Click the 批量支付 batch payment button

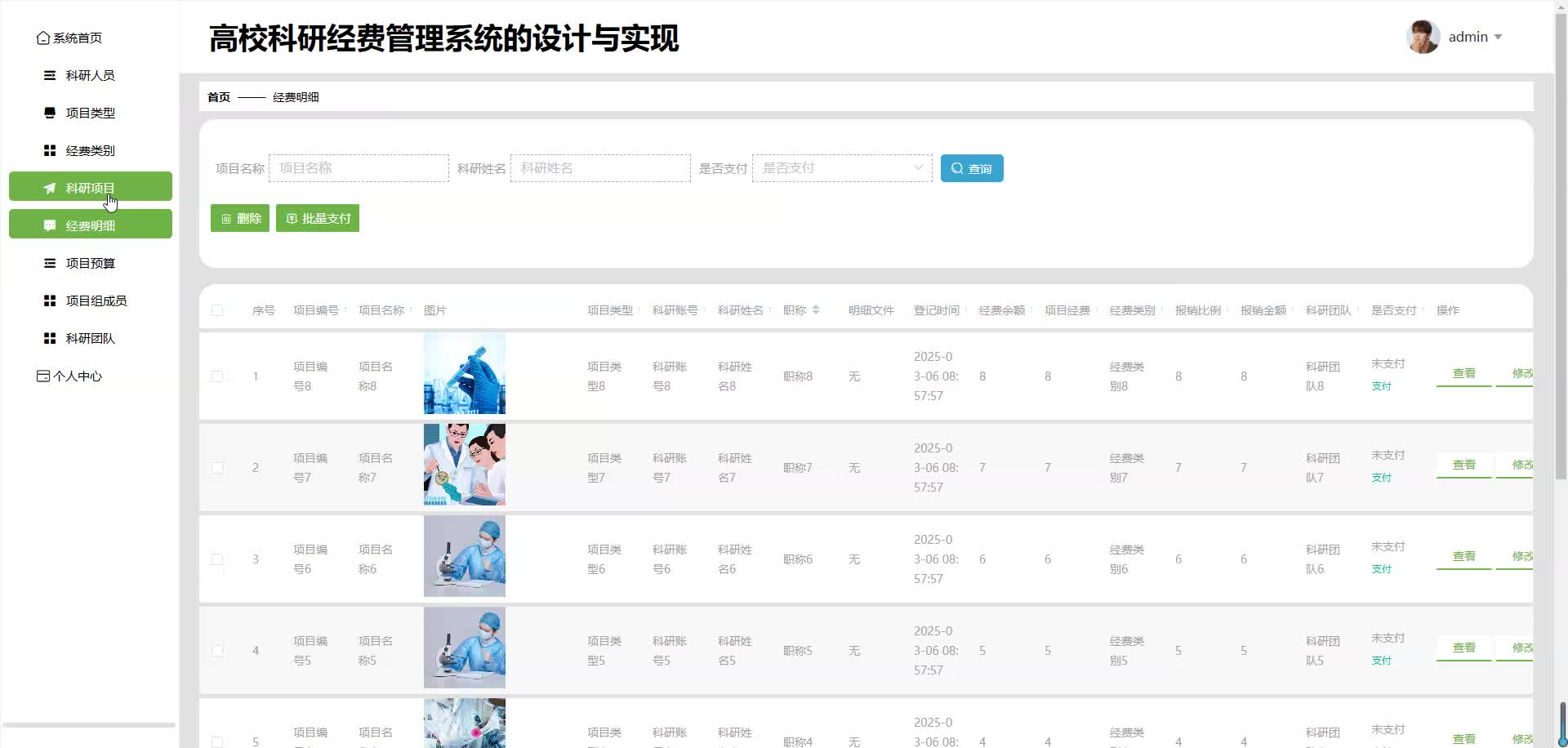(x=318, y=219)
